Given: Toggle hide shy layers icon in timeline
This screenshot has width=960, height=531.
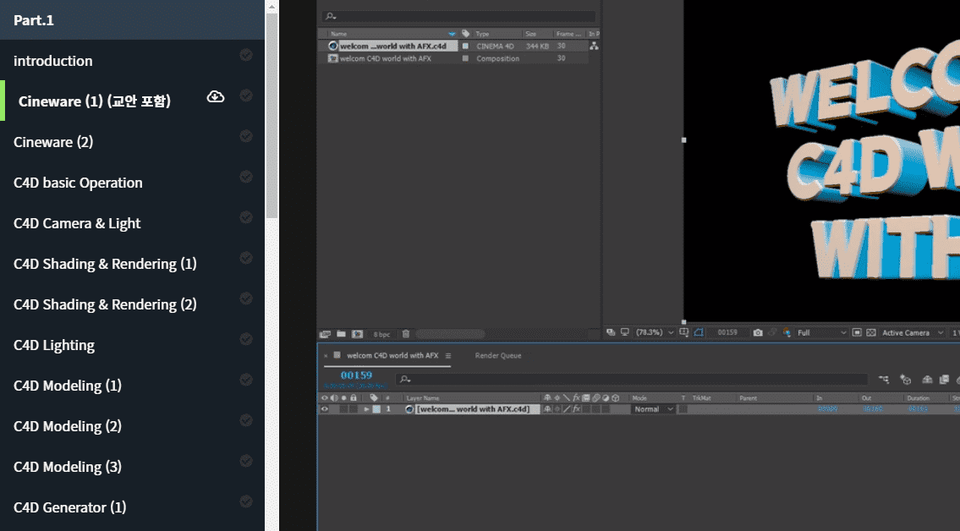Looking at the screenshot, I should tap(927, 380).
